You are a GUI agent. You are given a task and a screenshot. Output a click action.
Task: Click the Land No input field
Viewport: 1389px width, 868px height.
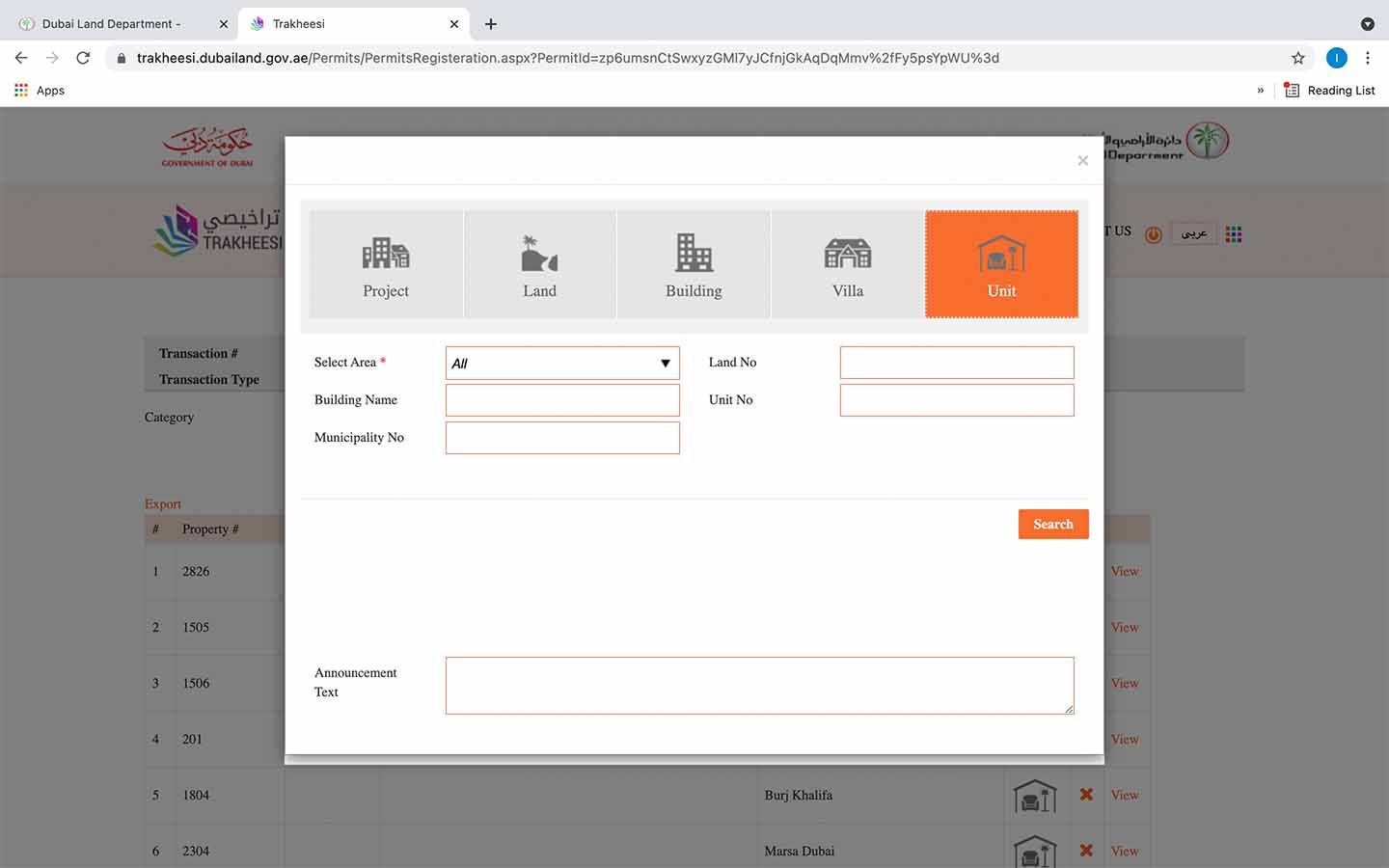[x=956, y=363]
